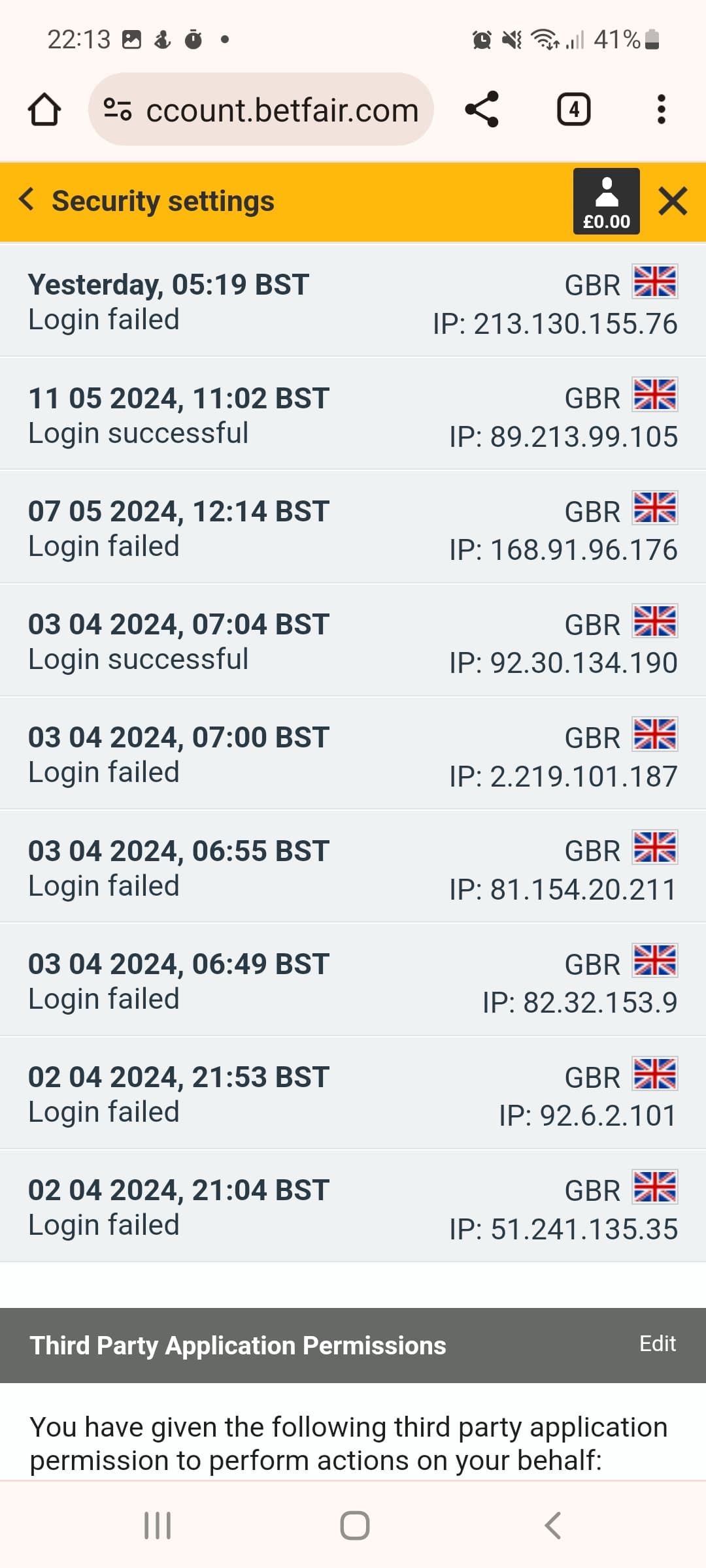Viewport: 706px width, 1568px height.
Task: Tap the UK flag beside IP 168.91.96.176
Action: coord(654,508)
